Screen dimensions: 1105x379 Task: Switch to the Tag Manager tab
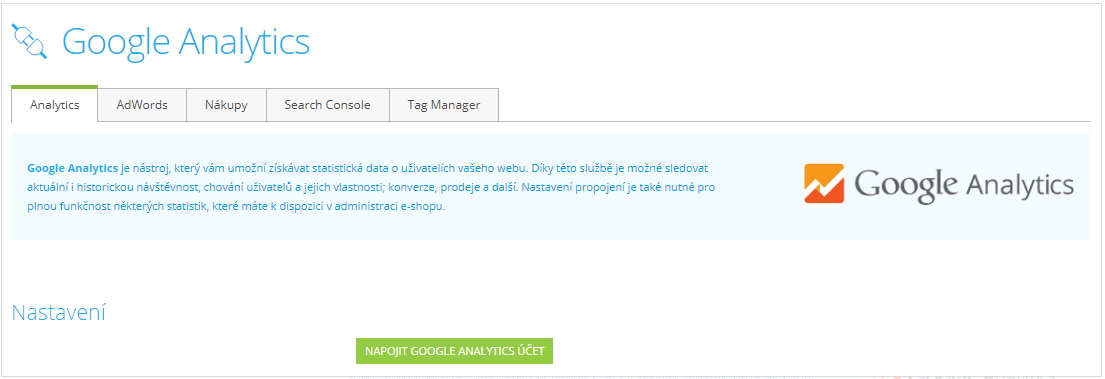click(x=444, y=105)
